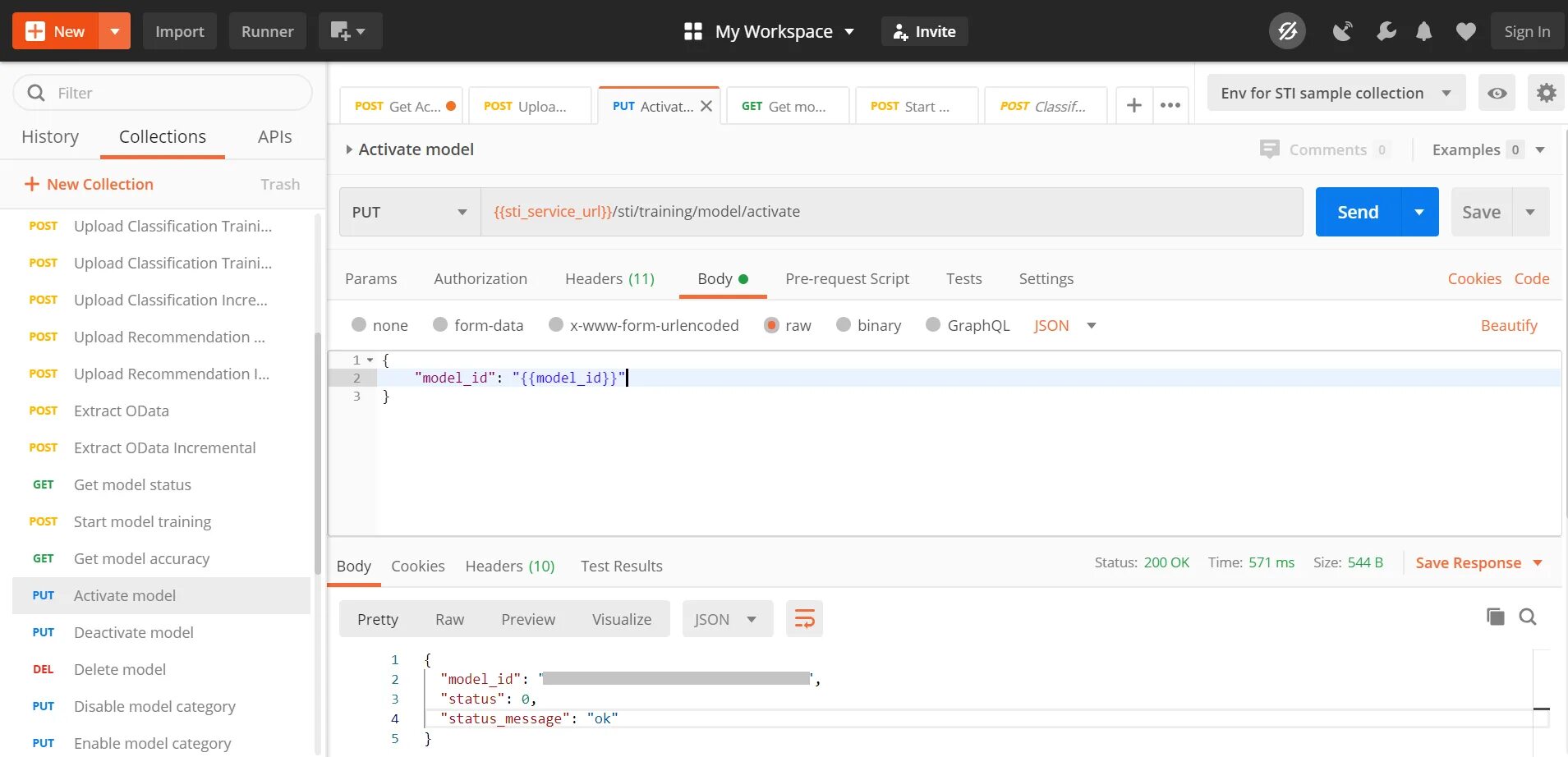Screen dimensions: 1568x757
Task: Open settings via the wrench icon
Action: (1386, 32)
